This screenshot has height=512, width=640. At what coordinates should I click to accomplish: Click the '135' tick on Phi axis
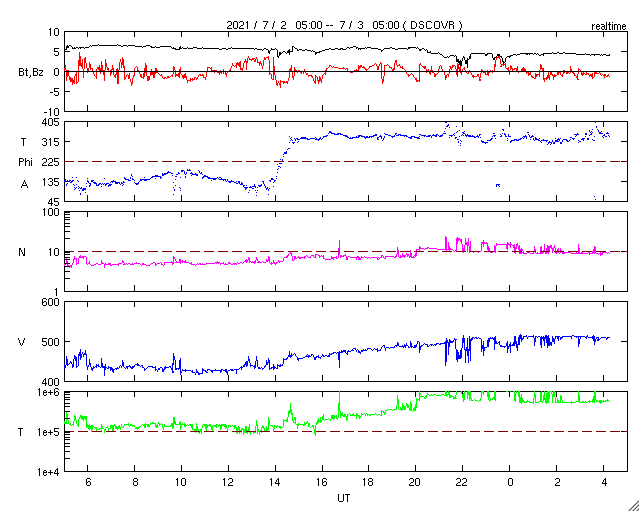coord(51,182)
